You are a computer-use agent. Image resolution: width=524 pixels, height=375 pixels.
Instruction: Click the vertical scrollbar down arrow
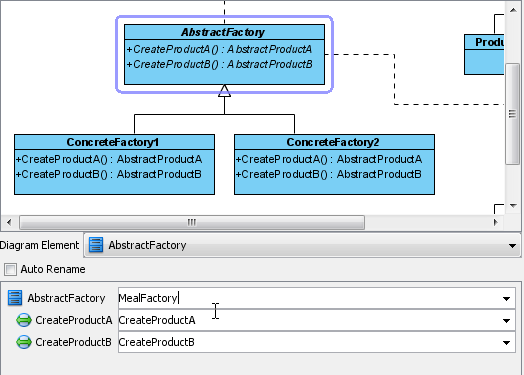coord(513,206)
